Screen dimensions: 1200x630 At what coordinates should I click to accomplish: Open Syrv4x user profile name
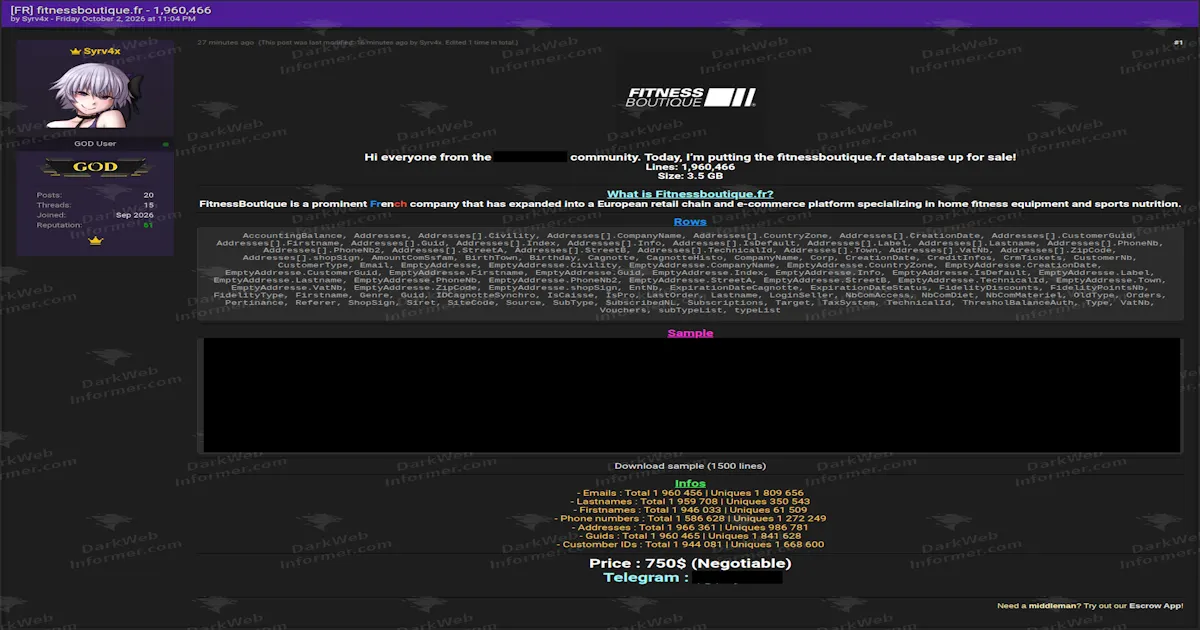[101, 51]
